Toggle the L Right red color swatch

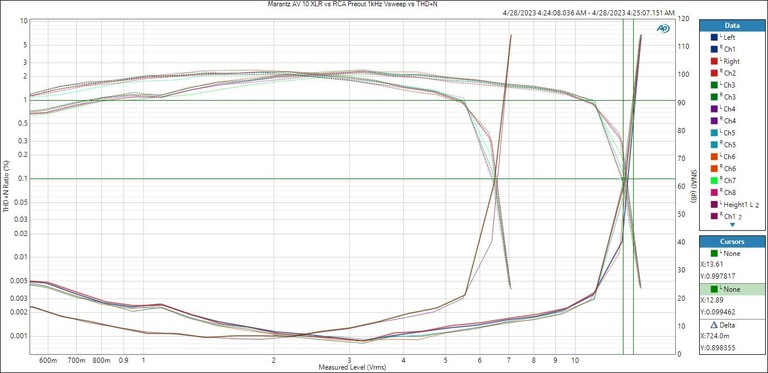714,61
